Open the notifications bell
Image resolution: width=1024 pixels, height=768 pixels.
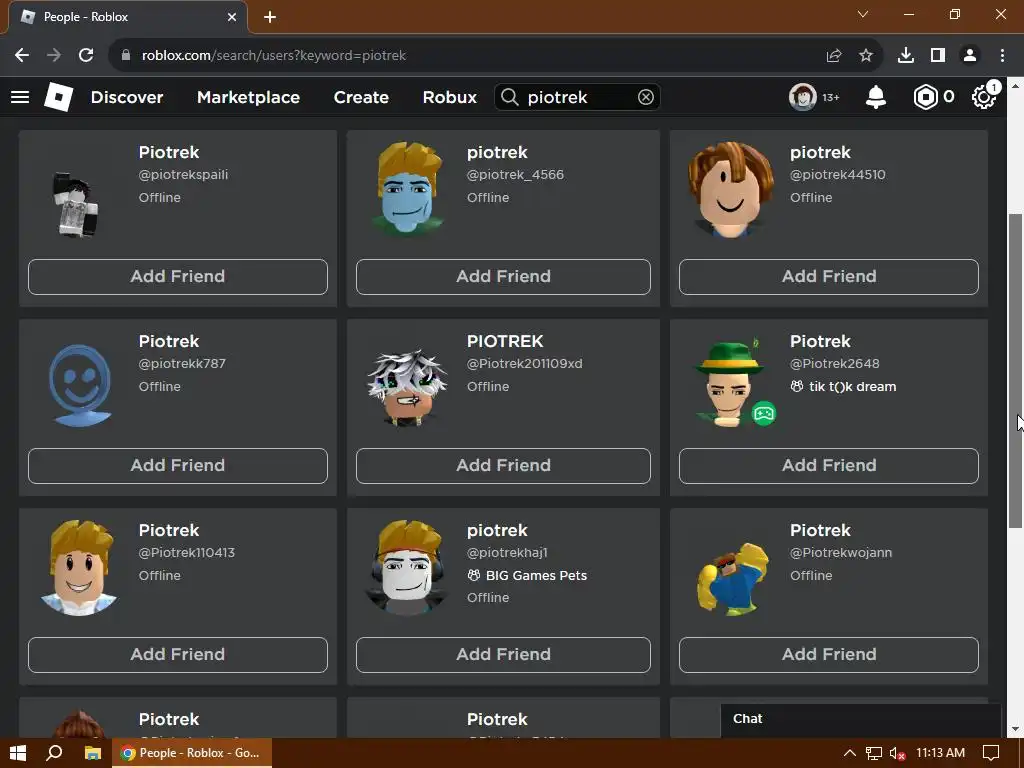click(875, 97)
